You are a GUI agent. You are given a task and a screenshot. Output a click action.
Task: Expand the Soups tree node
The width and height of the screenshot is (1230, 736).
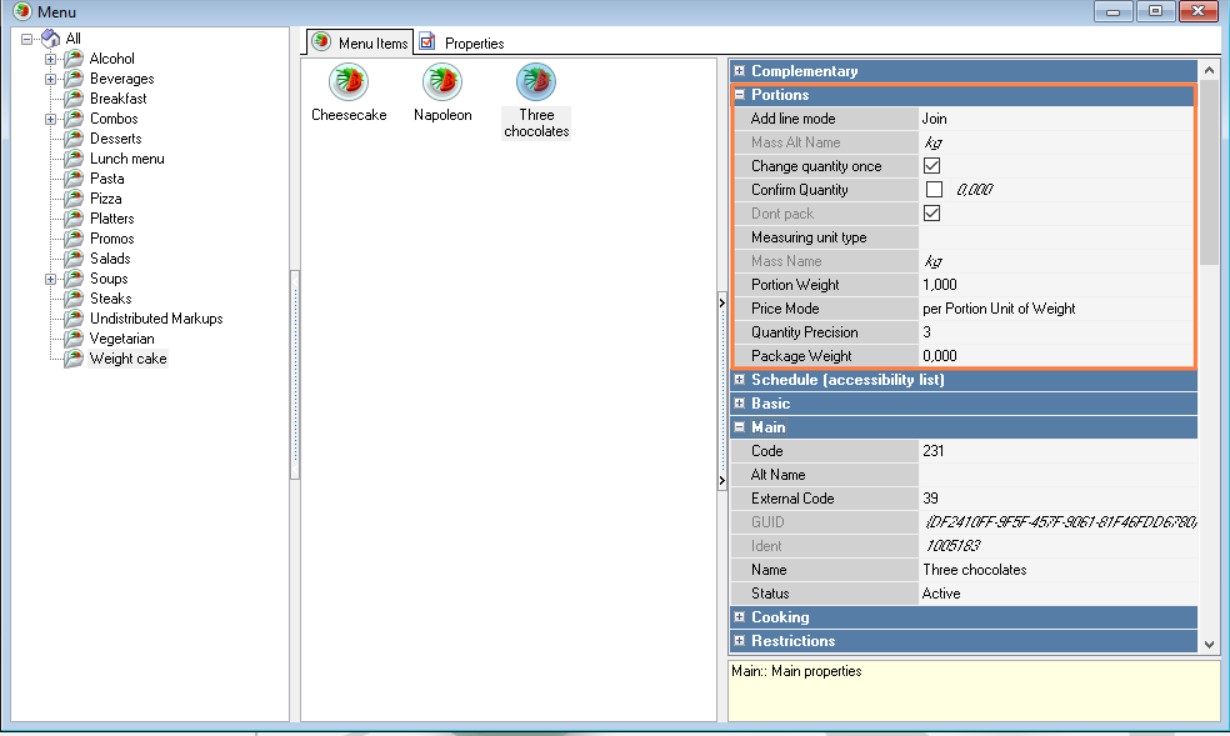tap(52, 279)
